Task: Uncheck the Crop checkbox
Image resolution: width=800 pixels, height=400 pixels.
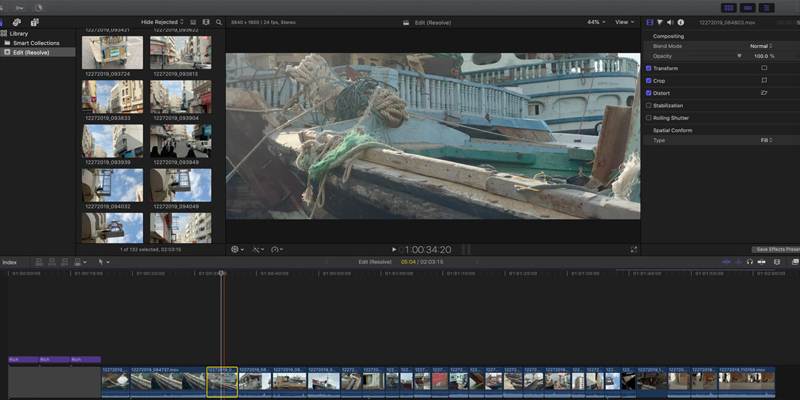Action: pyautogui.click(x=648, y=81)
